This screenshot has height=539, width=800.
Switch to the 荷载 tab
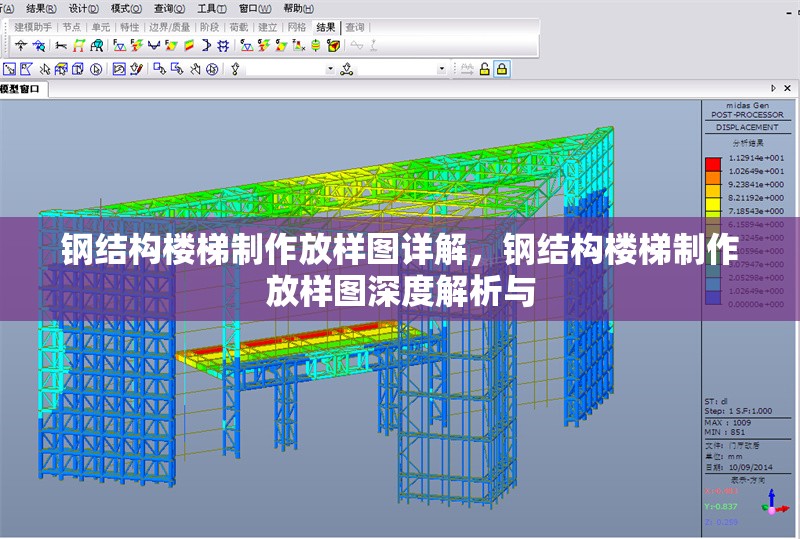[x=238, y=27]
